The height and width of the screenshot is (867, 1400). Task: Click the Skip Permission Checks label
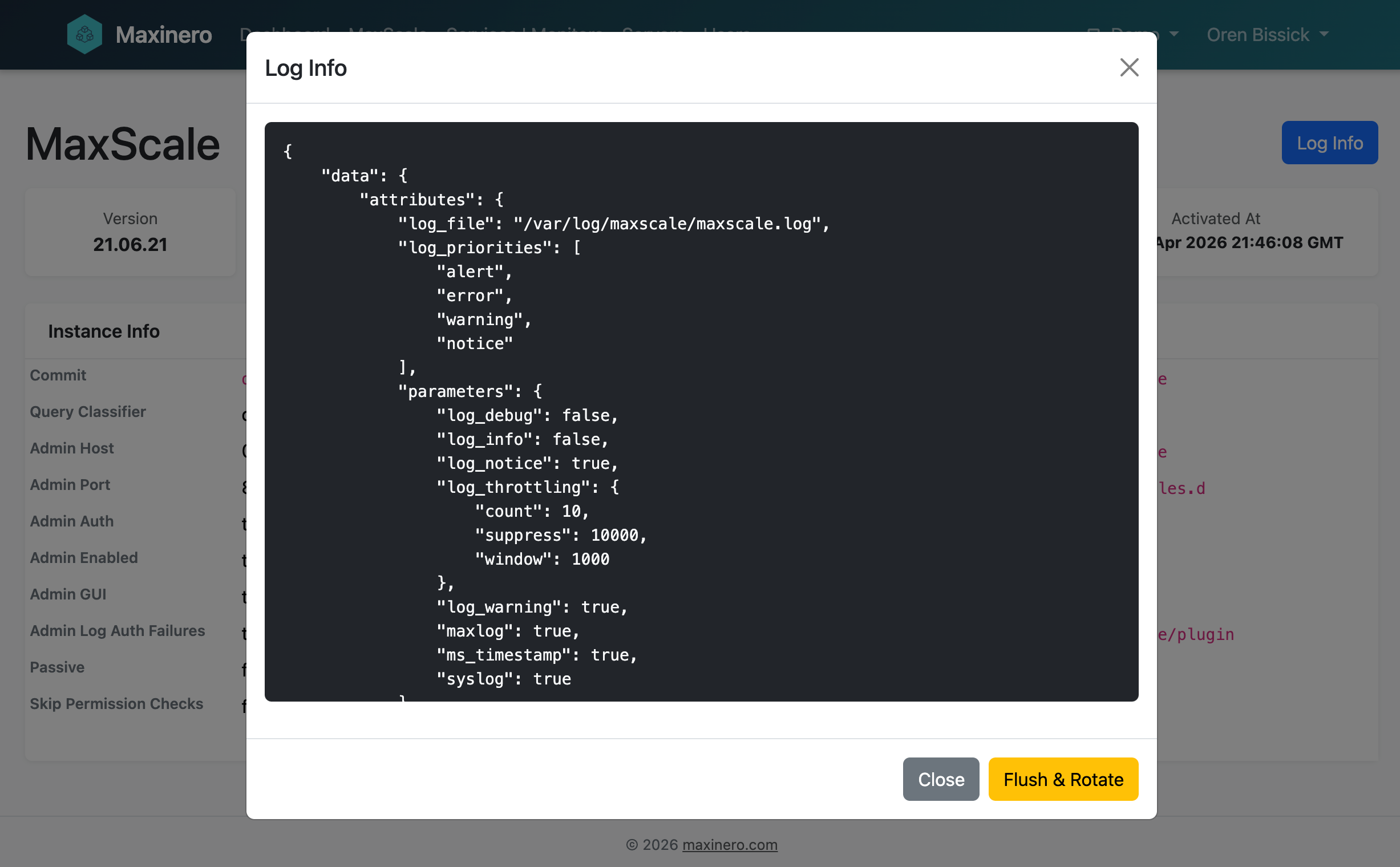tap(116, 703)
